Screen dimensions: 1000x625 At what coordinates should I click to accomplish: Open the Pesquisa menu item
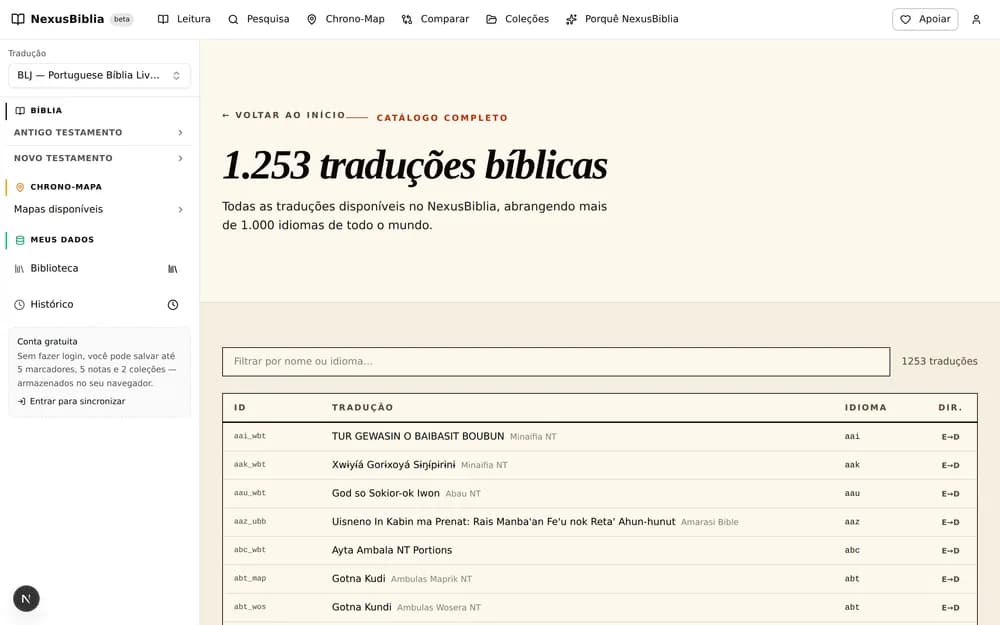pyautogui.click(x=259, y=19)
